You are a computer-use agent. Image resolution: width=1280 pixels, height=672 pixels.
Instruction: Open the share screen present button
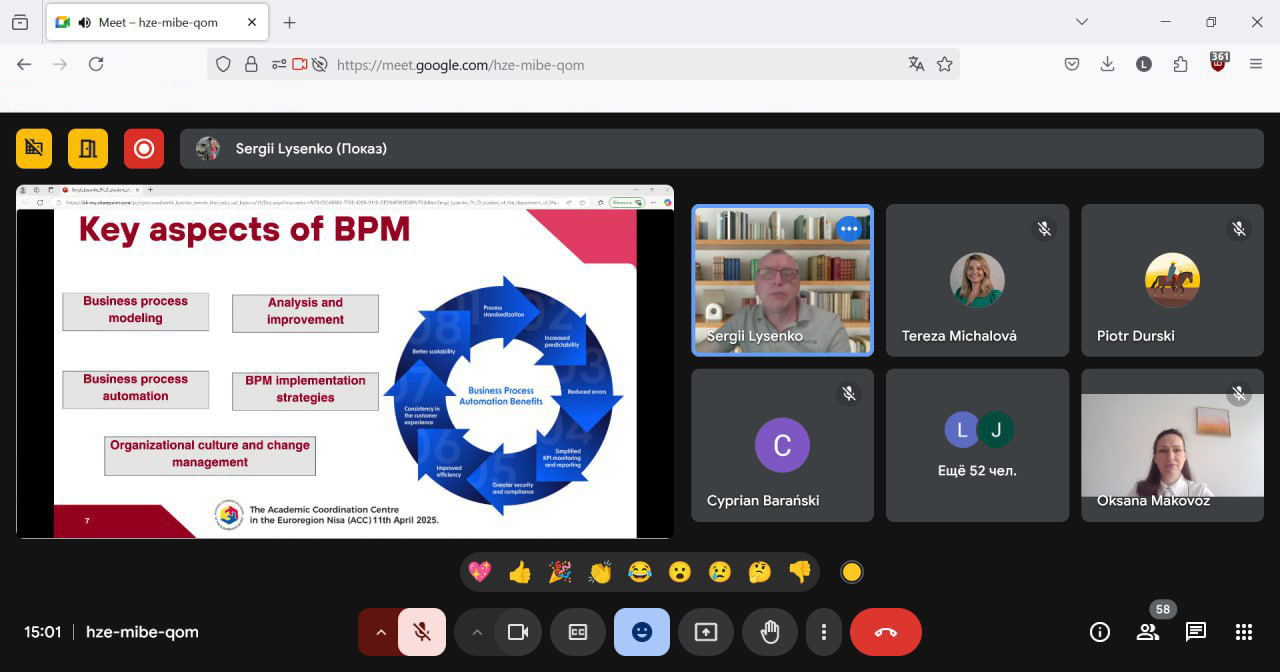(706, 632)
